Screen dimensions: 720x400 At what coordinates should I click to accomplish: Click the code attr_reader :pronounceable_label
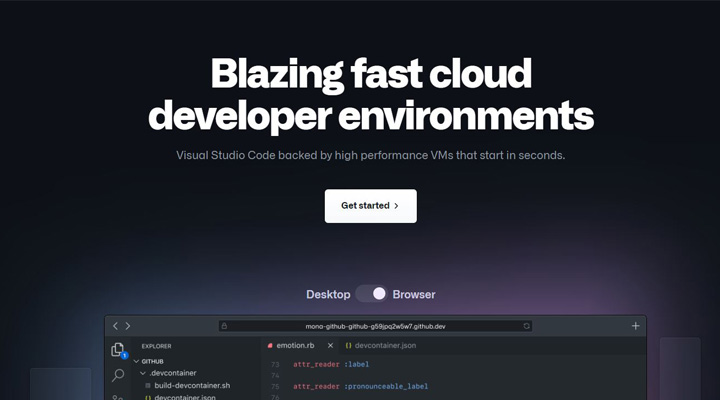click(360, 386)
